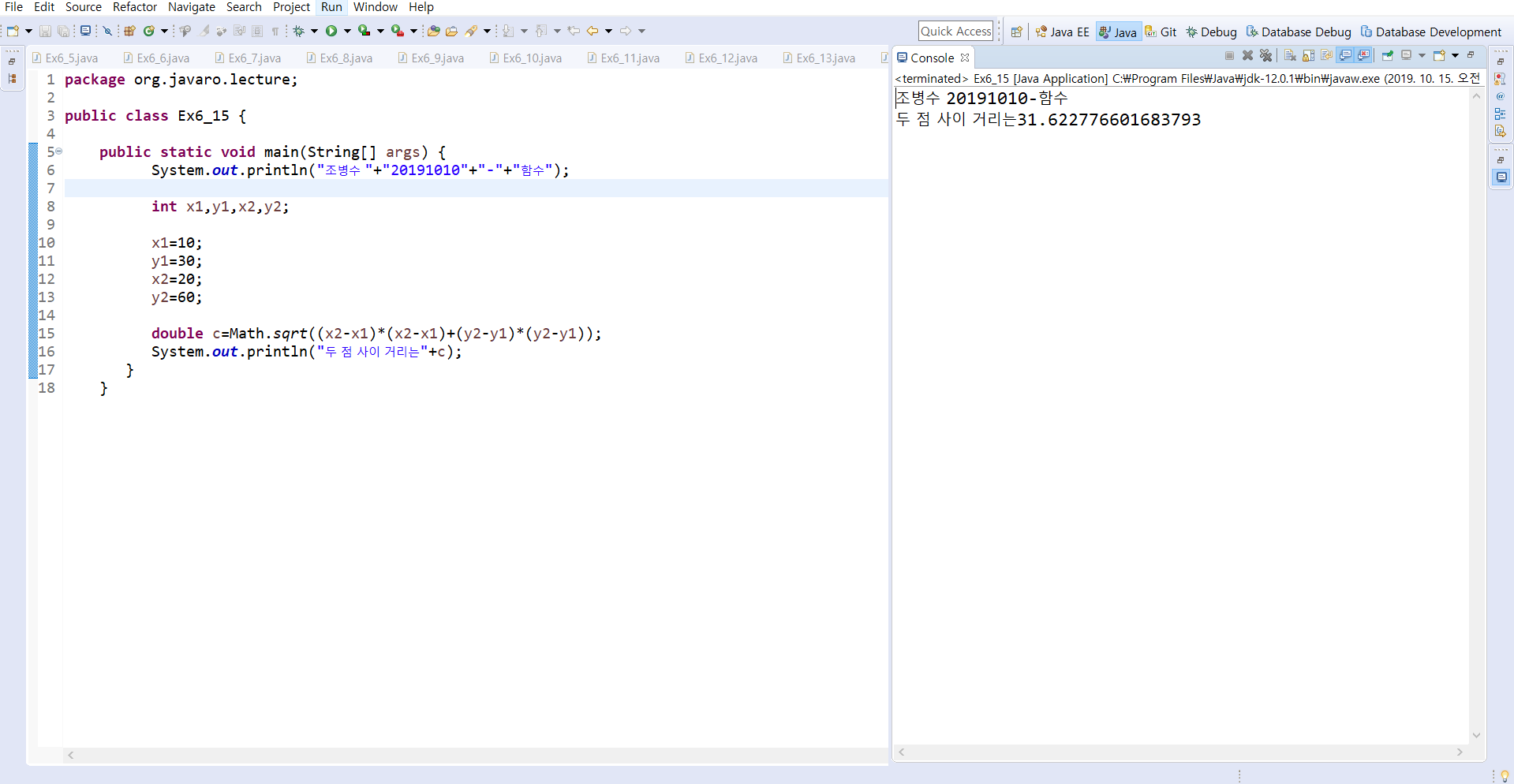Image resolution: width=1514 pixels, height=784 pixels.
Task: Close the Console view tab
Action: 965,58
